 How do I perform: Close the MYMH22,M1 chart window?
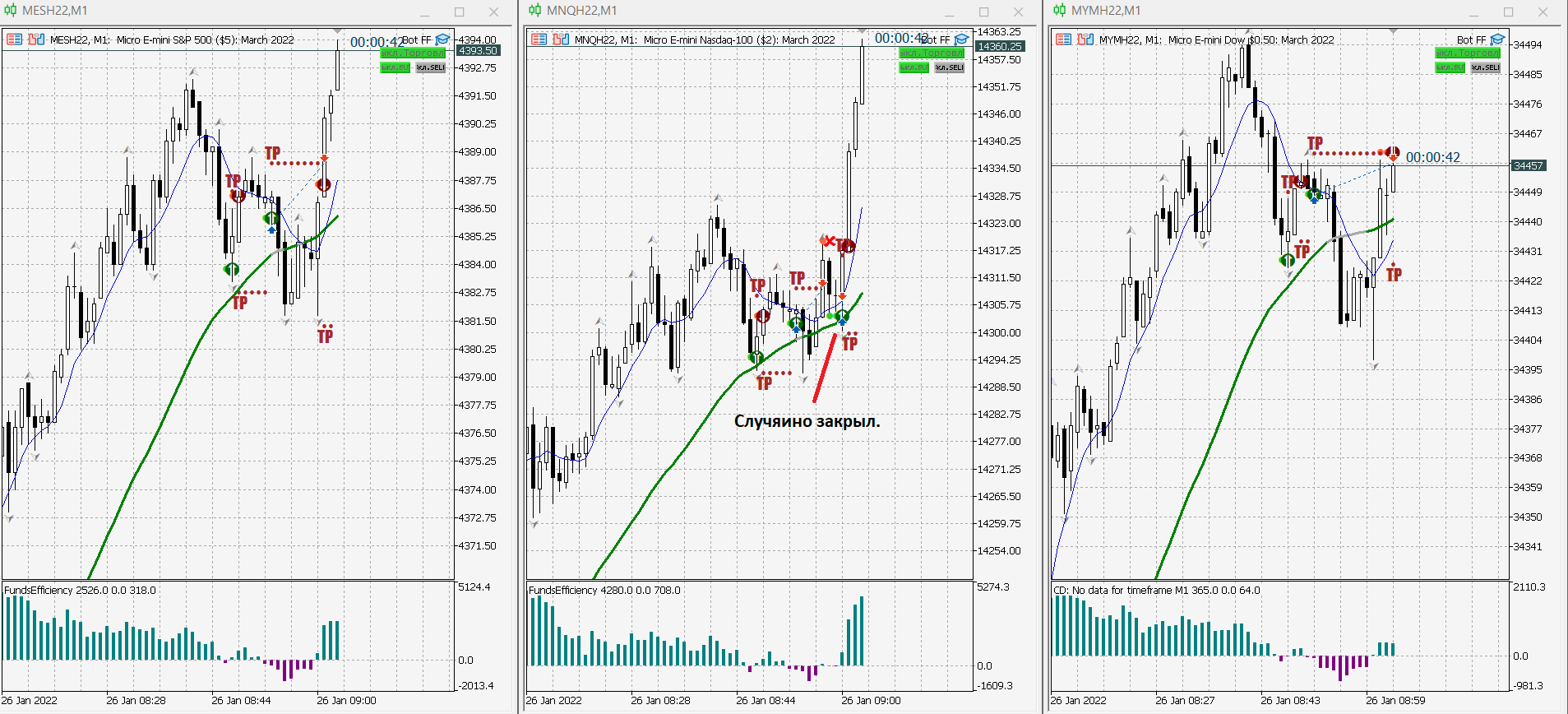(x=1543, y=12)
